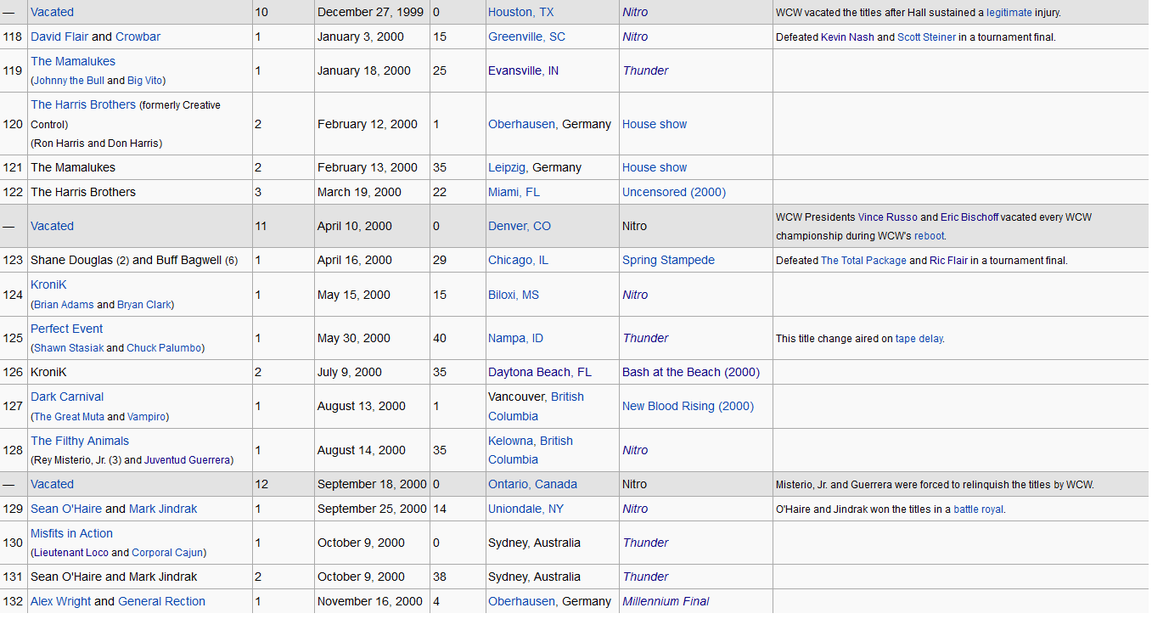1152x619 pixels.
Task: Follow the Uniondale, NY link
Action: click(x=526, y=509)
